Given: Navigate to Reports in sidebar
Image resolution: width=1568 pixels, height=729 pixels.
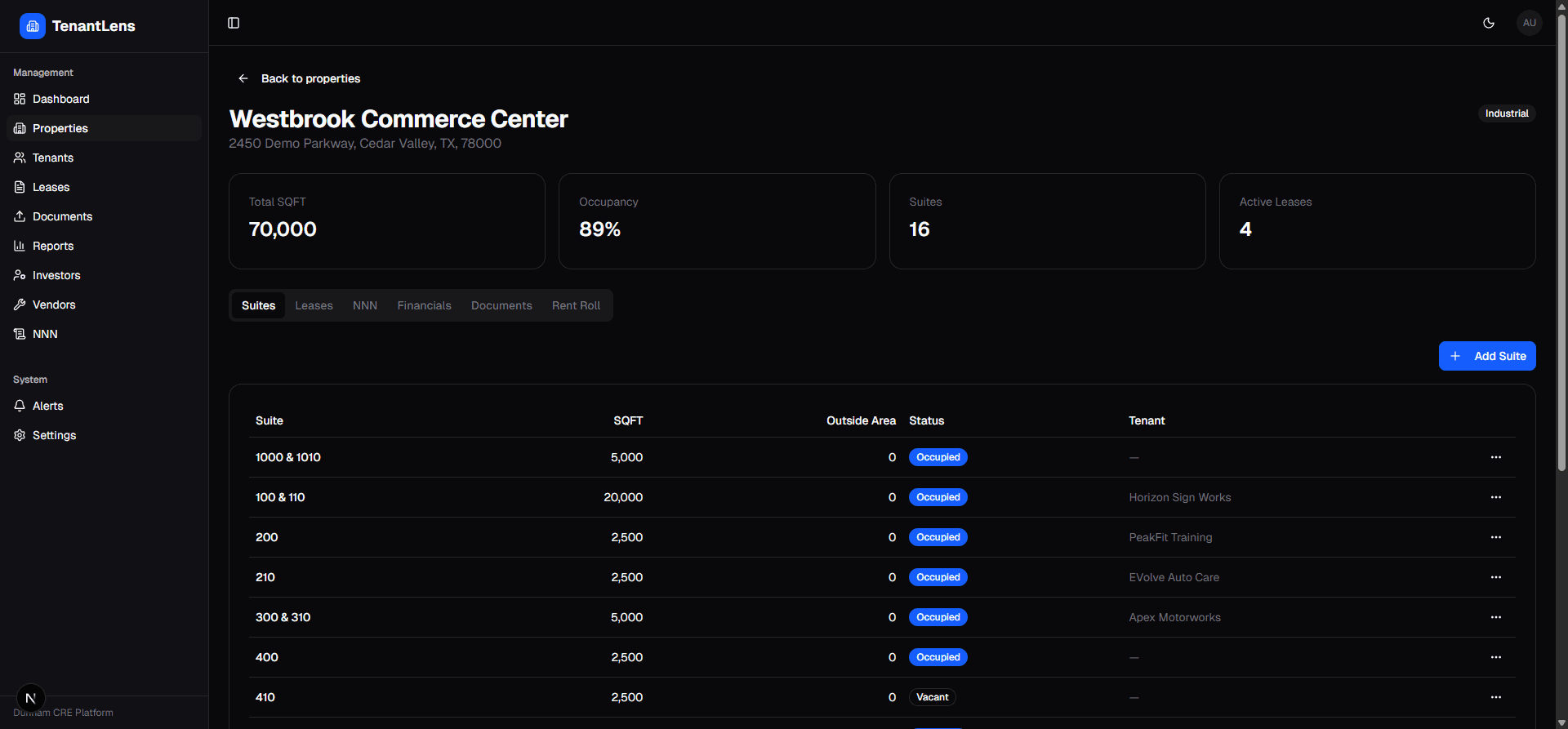Looking at the screenshot, I should point(53,246).
